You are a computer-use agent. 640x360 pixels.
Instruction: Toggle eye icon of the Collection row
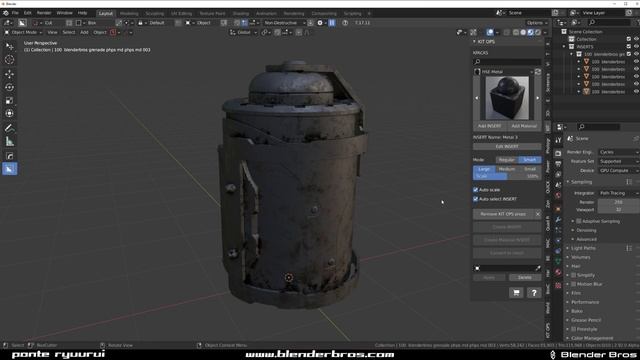click(x=636, y=39)
